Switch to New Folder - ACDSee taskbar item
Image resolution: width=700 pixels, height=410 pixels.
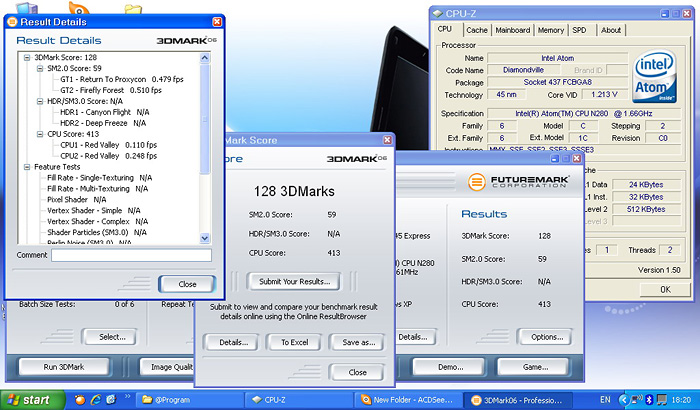click(x=408, y=400)
